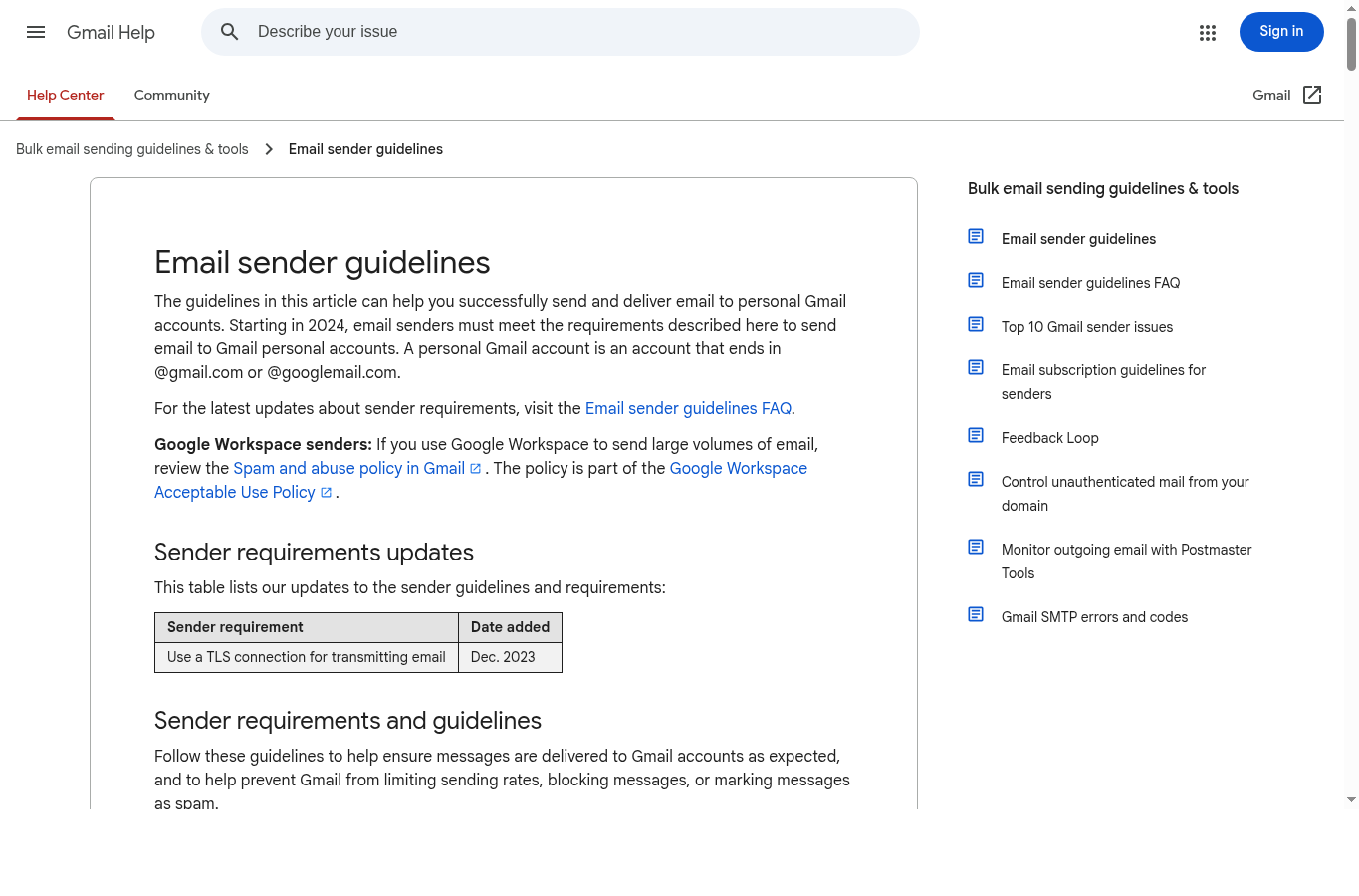Click article icon beside Gmail SMTP errors
This screenshot has height=896, width=1359.
pos(976,615)
